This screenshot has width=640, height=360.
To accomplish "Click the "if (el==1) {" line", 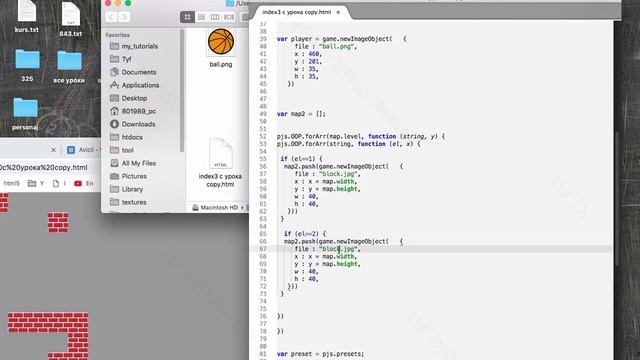I will click(x=302, y=159).
